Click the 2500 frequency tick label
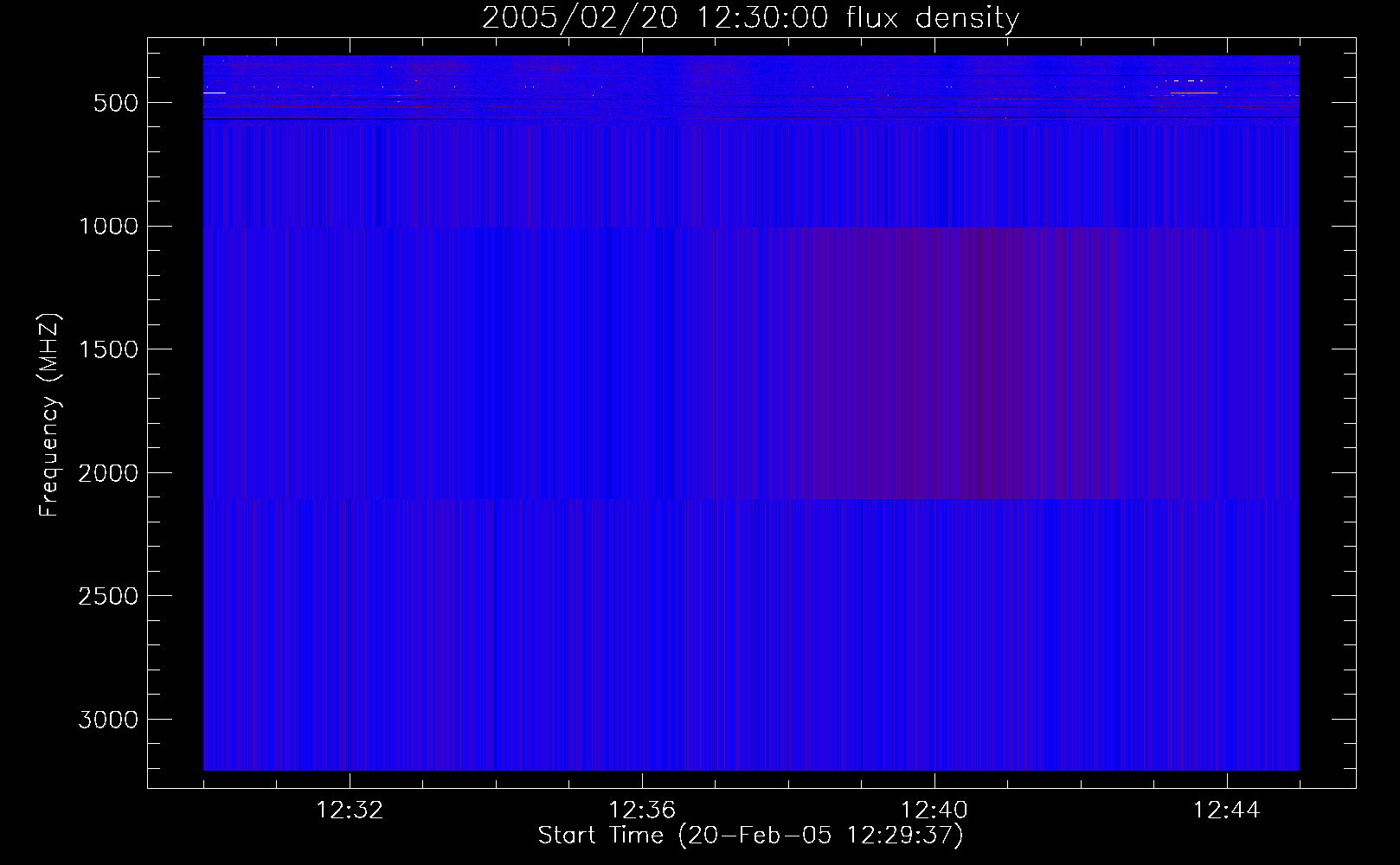 pyautogui.click(x=108, y=597)
